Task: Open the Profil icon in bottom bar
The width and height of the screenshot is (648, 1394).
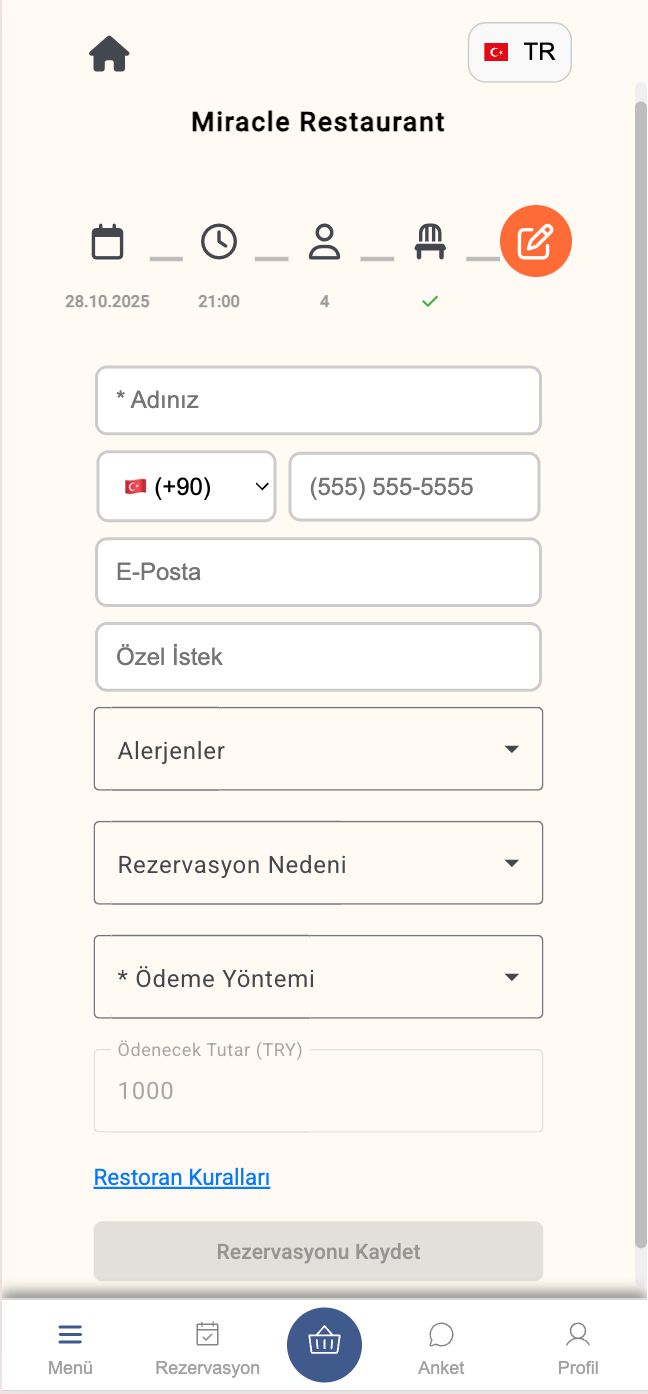Action: (578, 1334)
